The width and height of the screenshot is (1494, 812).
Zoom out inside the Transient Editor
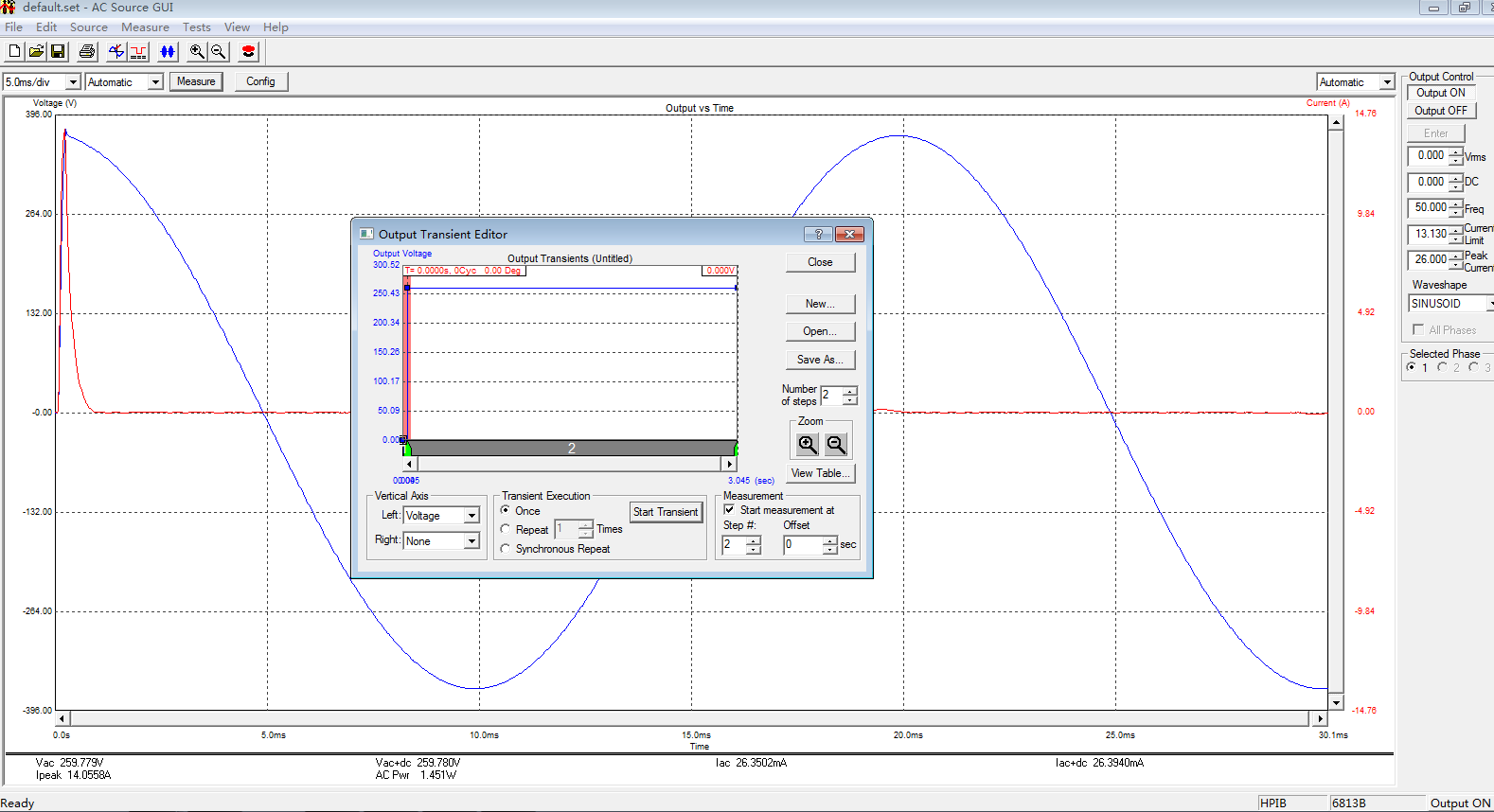(836, 444)
